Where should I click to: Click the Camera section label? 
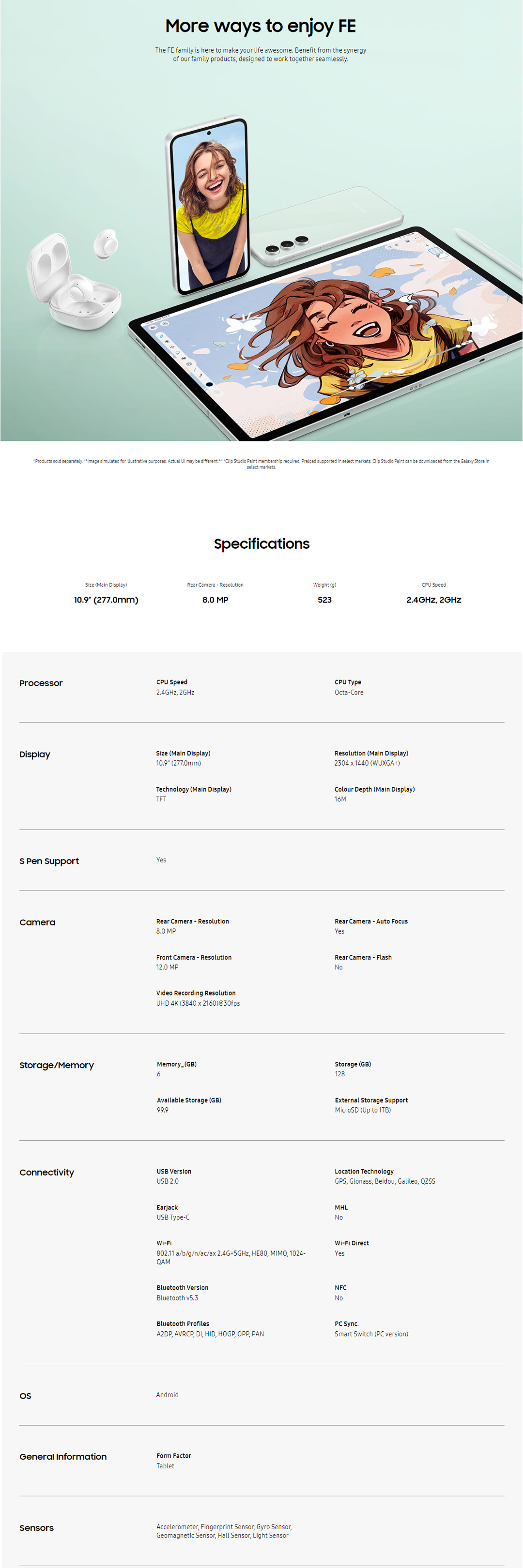[x=37, y=922]
